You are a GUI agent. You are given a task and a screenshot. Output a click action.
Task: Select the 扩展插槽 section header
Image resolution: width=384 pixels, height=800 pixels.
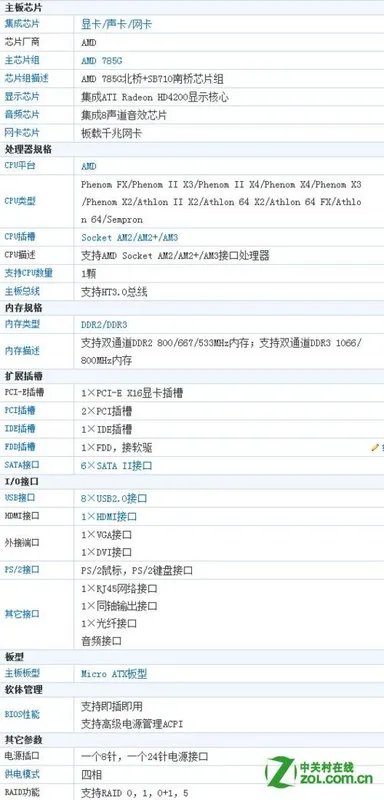pos(23,377)
